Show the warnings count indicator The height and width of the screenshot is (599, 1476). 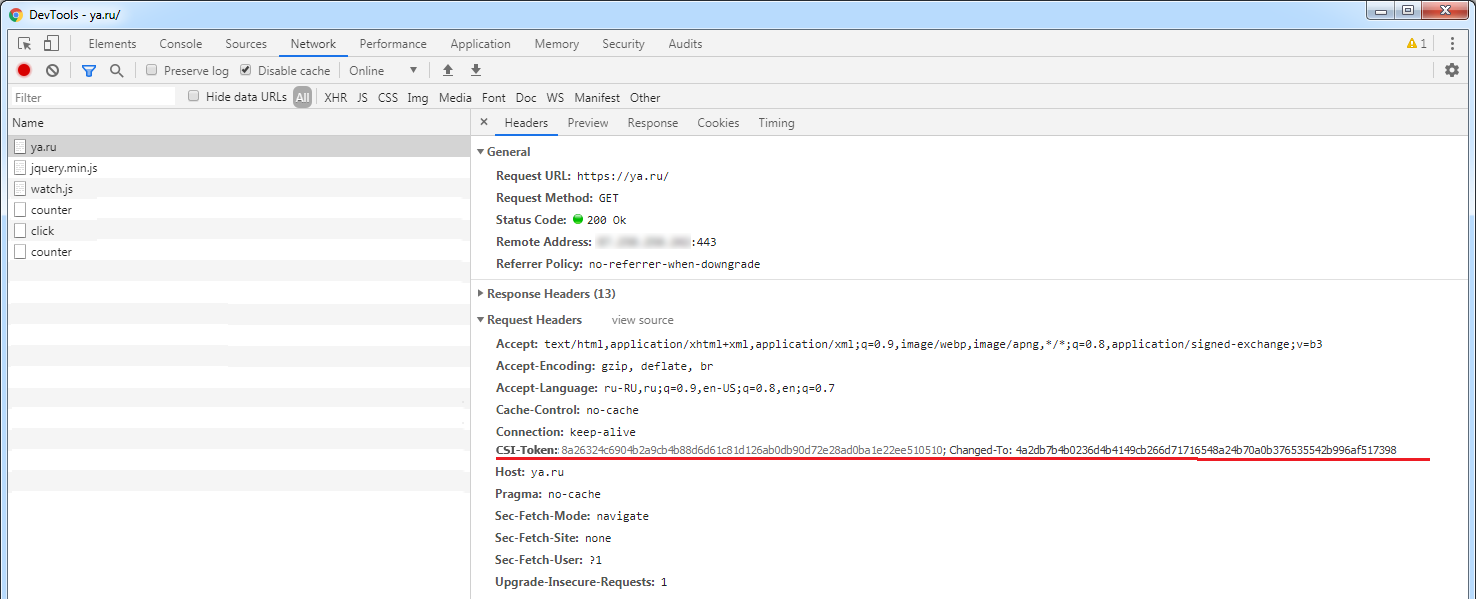coord(1416,44)
